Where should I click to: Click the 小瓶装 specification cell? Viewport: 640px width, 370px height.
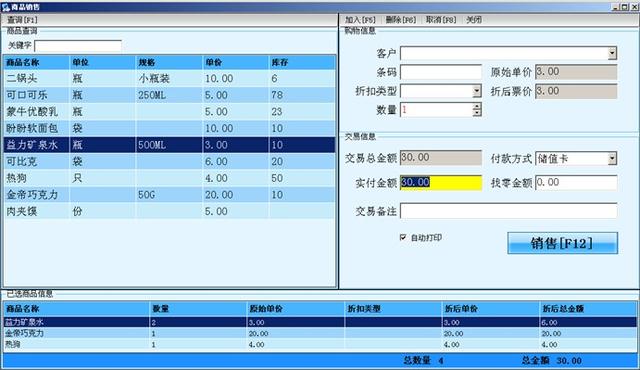click(169, 78)
